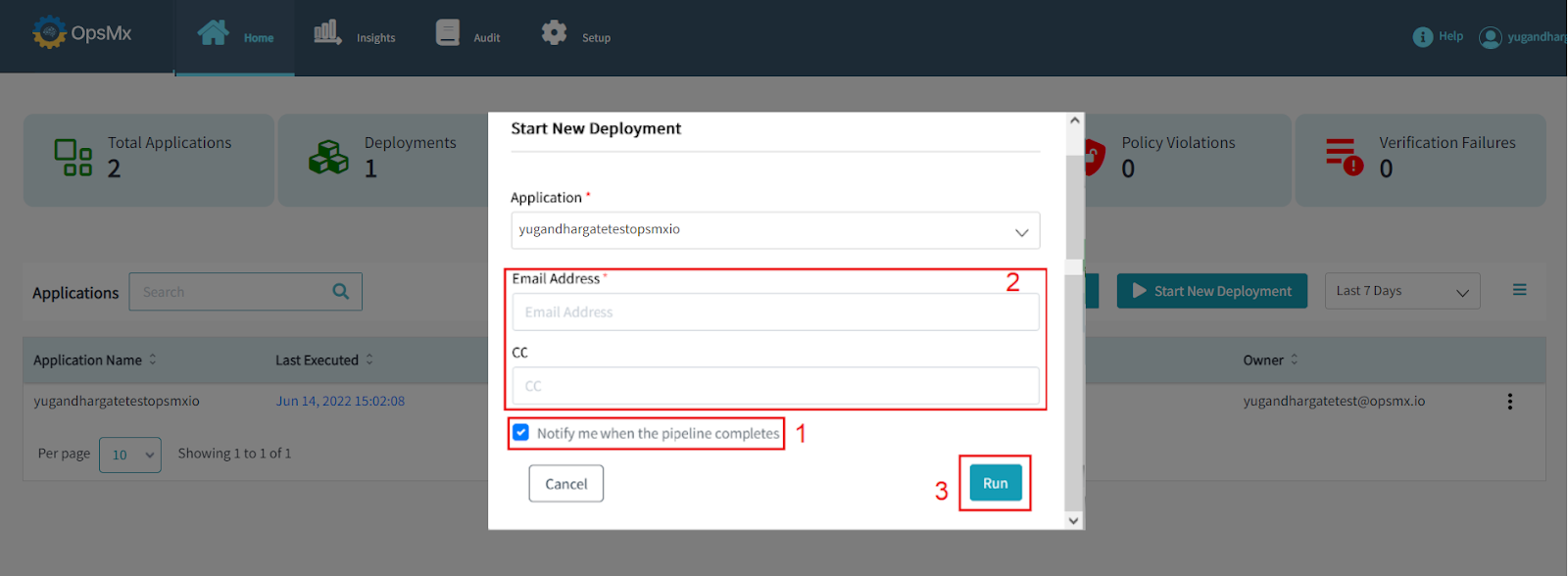Screen dimensions: 1568x576
Task: Click the Help info icon
Action: (x=1423, y=37)
